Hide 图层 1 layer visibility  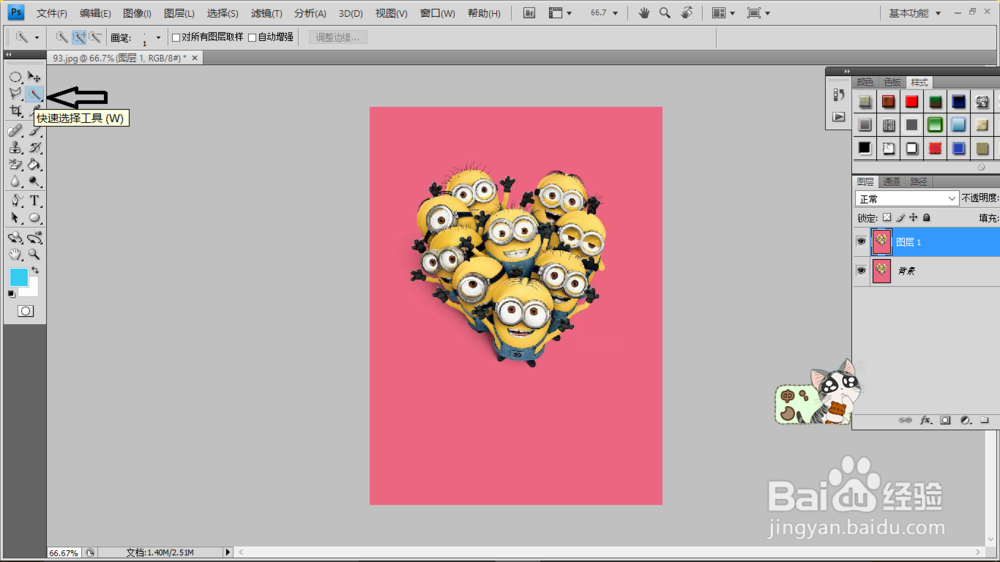pyautogui.click(x=861, y=242)
